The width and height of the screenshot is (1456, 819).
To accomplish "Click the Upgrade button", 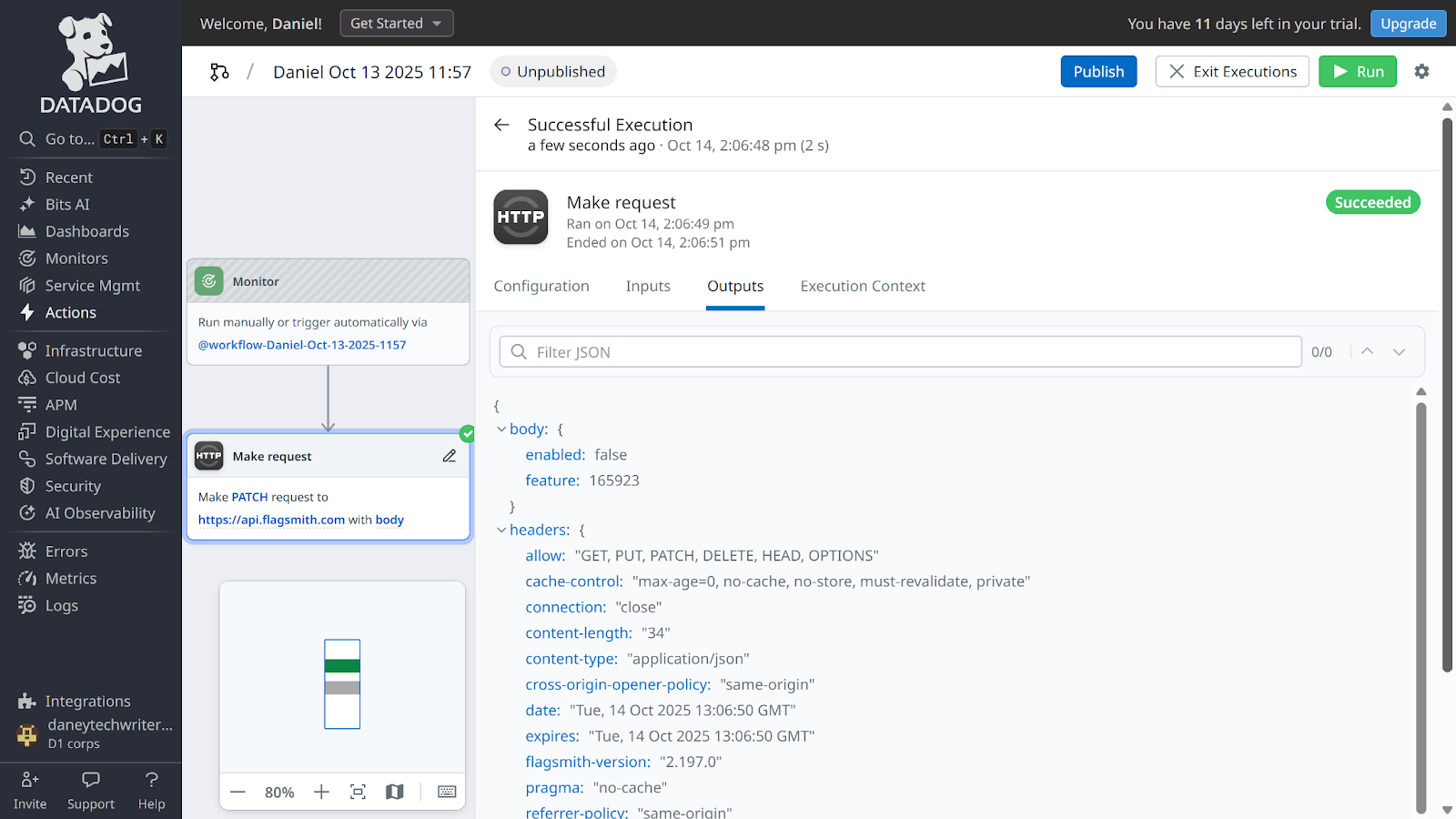I will click(x=1408, y=24).
